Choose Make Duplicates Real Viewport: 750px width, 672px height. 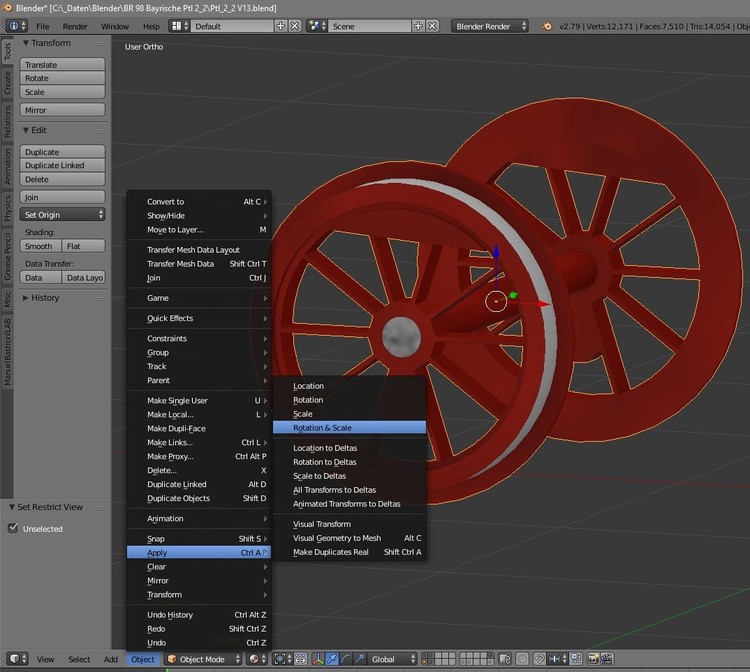click(349, 552)
